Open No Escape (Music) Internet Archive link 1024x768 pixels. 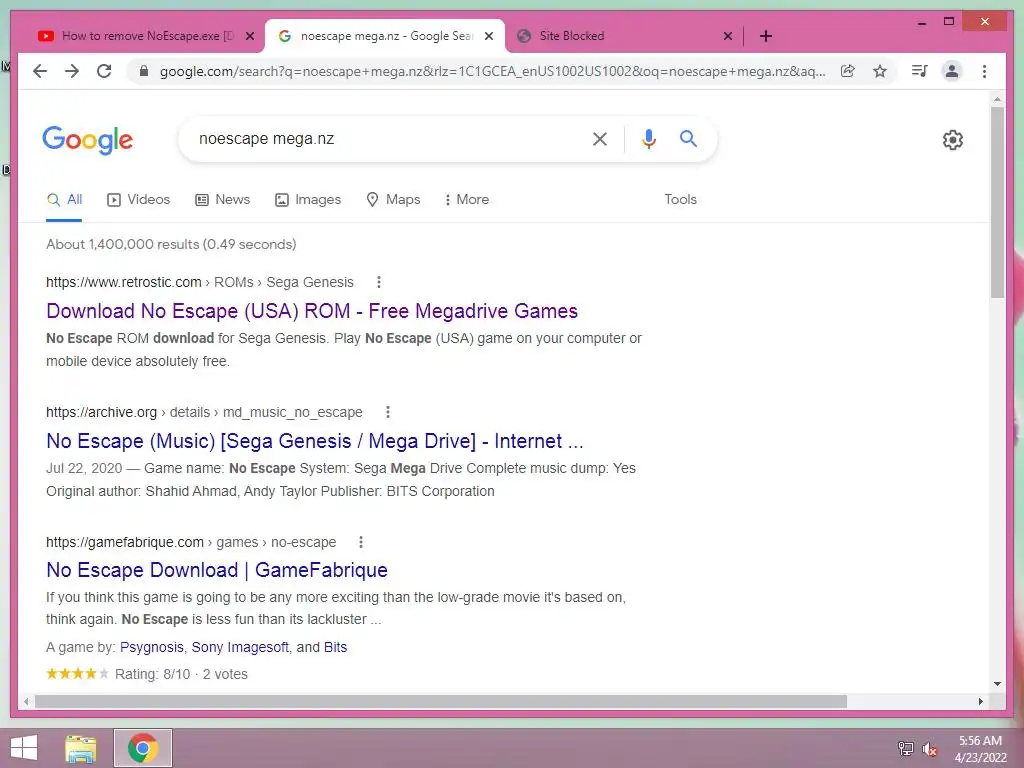click(314, 441)
